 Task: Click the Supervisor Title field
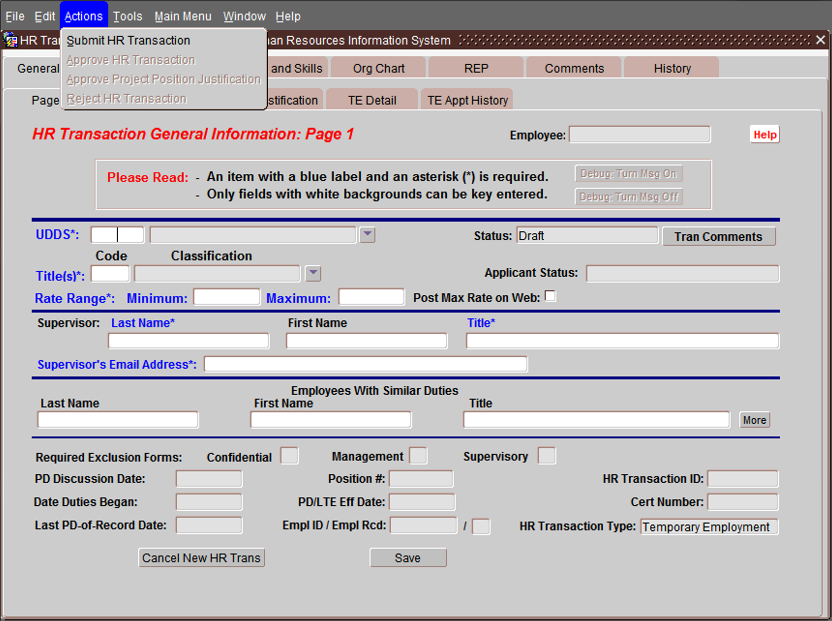click(622, 341)
